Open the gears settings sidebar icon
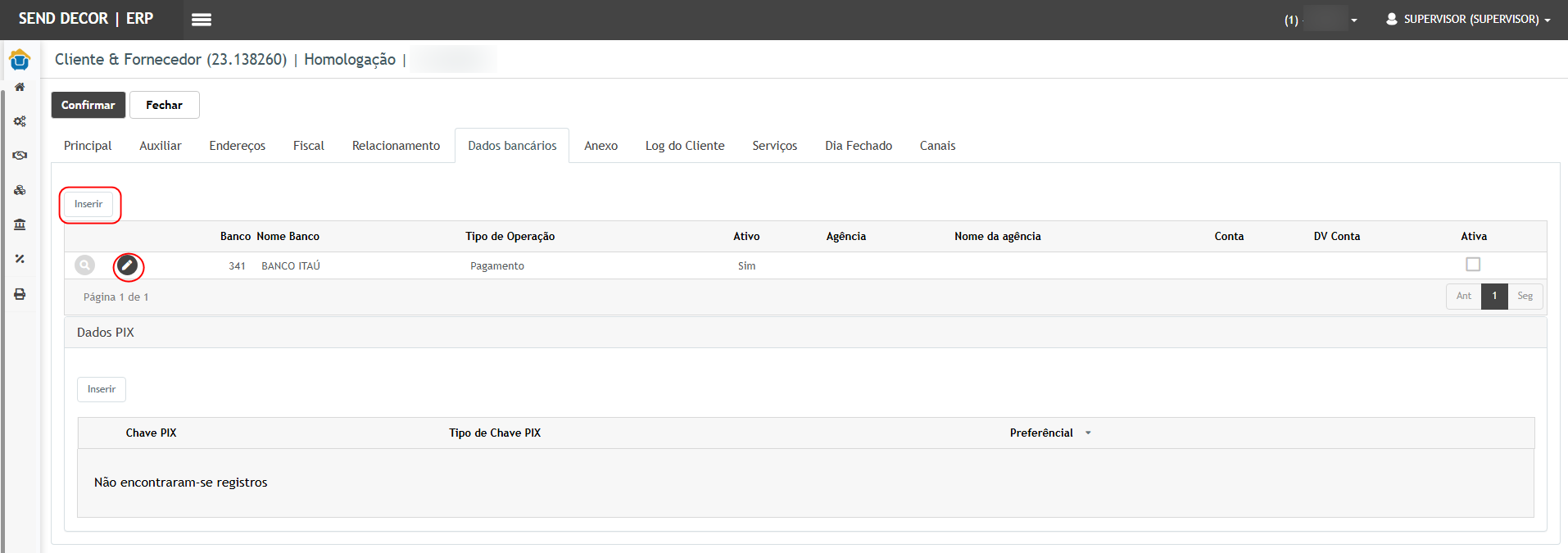 [x=20, y=121]
